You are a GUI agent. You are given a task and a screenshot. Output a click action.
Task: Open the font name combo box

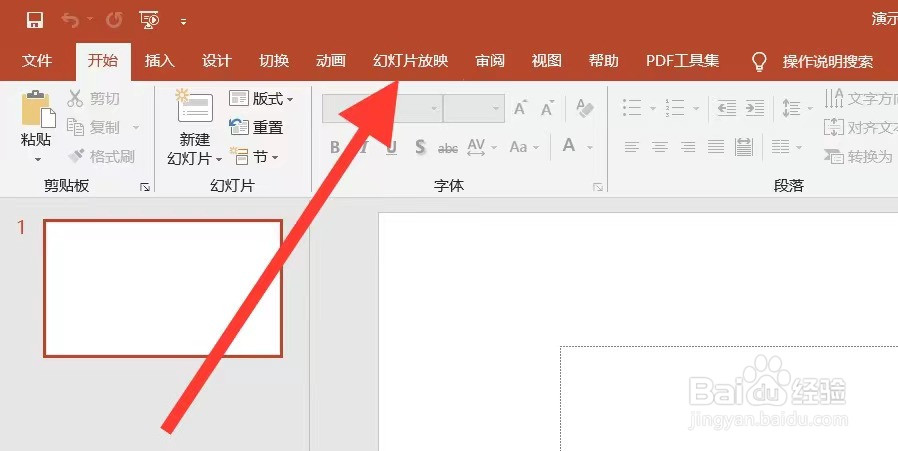coord(383,108)
